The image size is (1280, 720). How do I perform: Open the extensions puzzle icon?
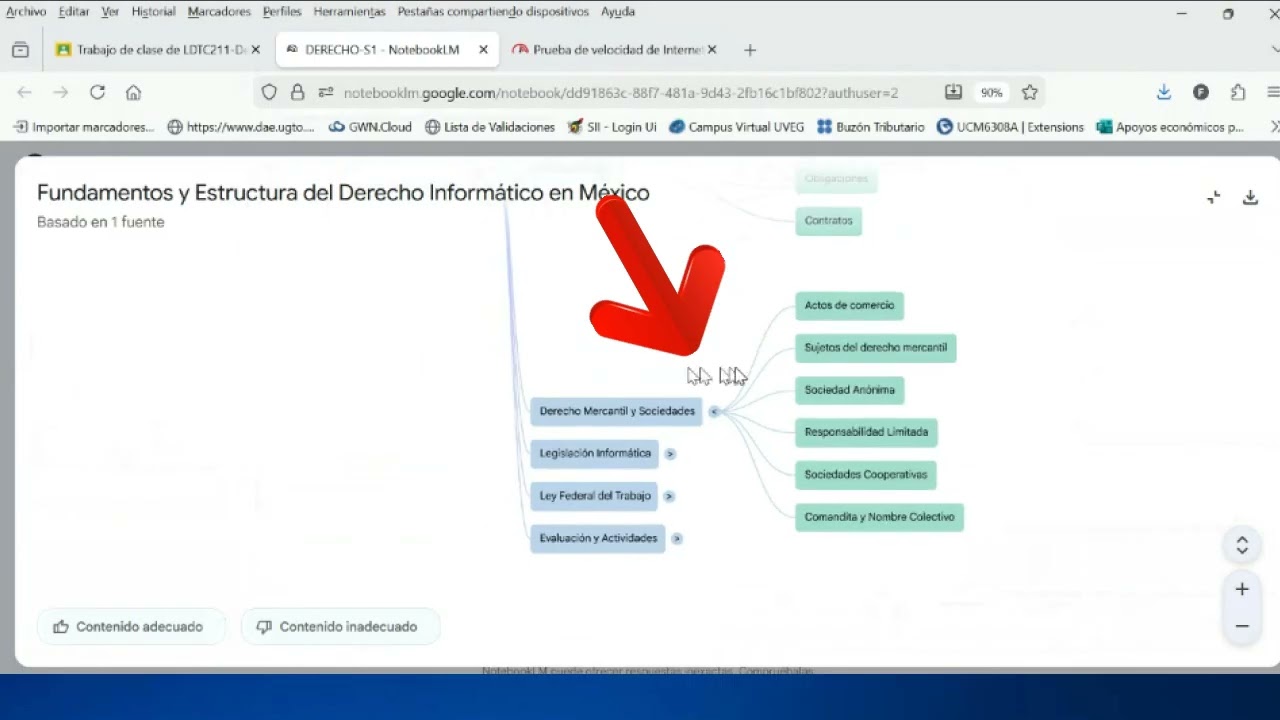click(1238, 92)
